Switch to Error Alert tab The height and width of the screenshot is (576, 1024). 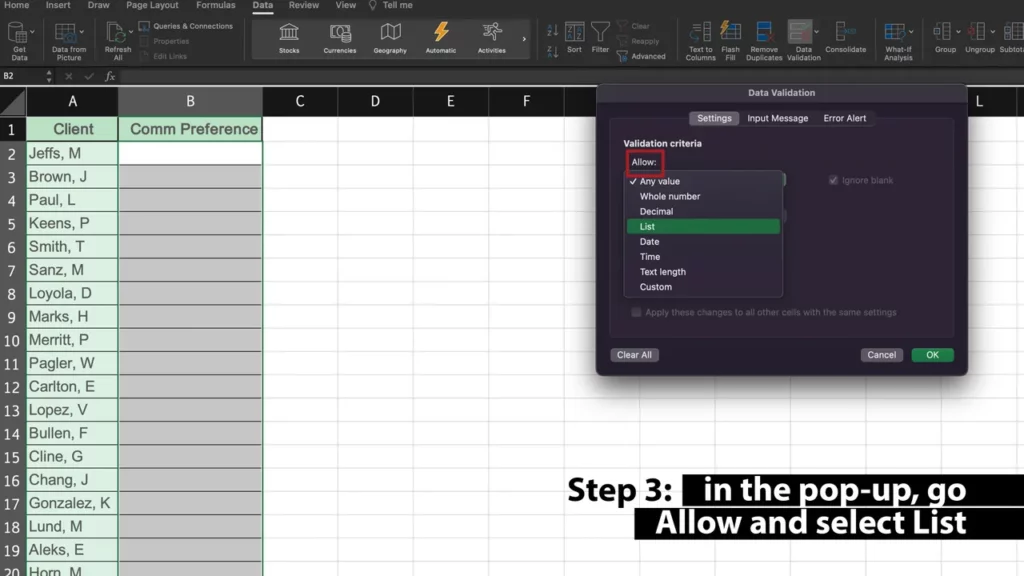(844, 118)
